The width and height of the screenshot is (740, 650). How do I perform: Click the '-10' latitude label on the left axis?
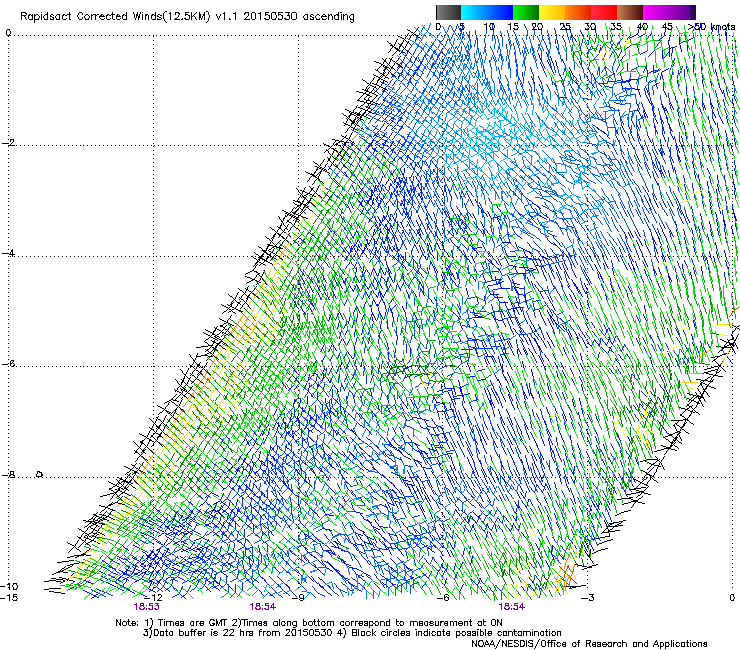(9, 586)
